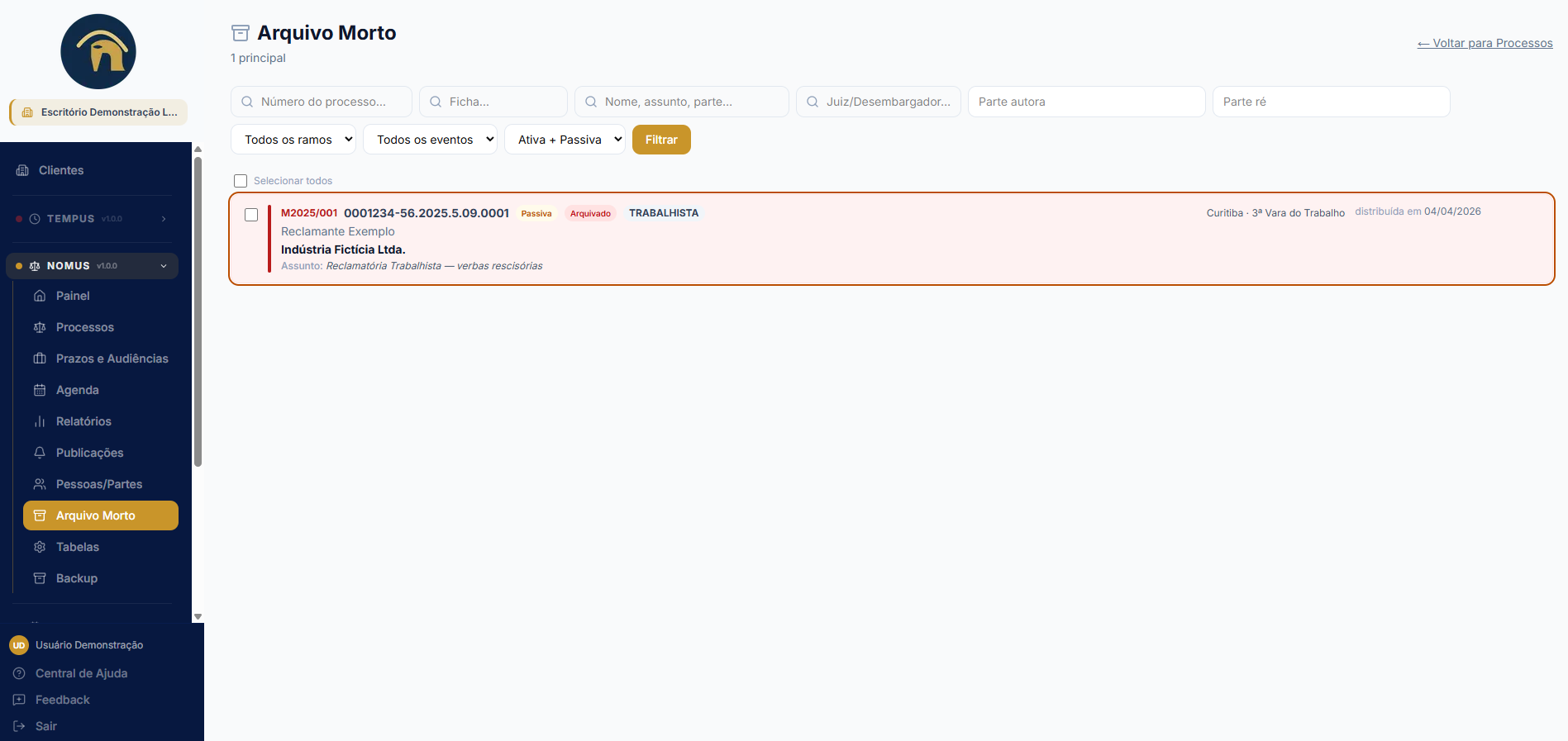The height and width of the screenshot is (741, 1568).
Task: Open the Todos os ramos dropdown
Action: click(293, 140)
